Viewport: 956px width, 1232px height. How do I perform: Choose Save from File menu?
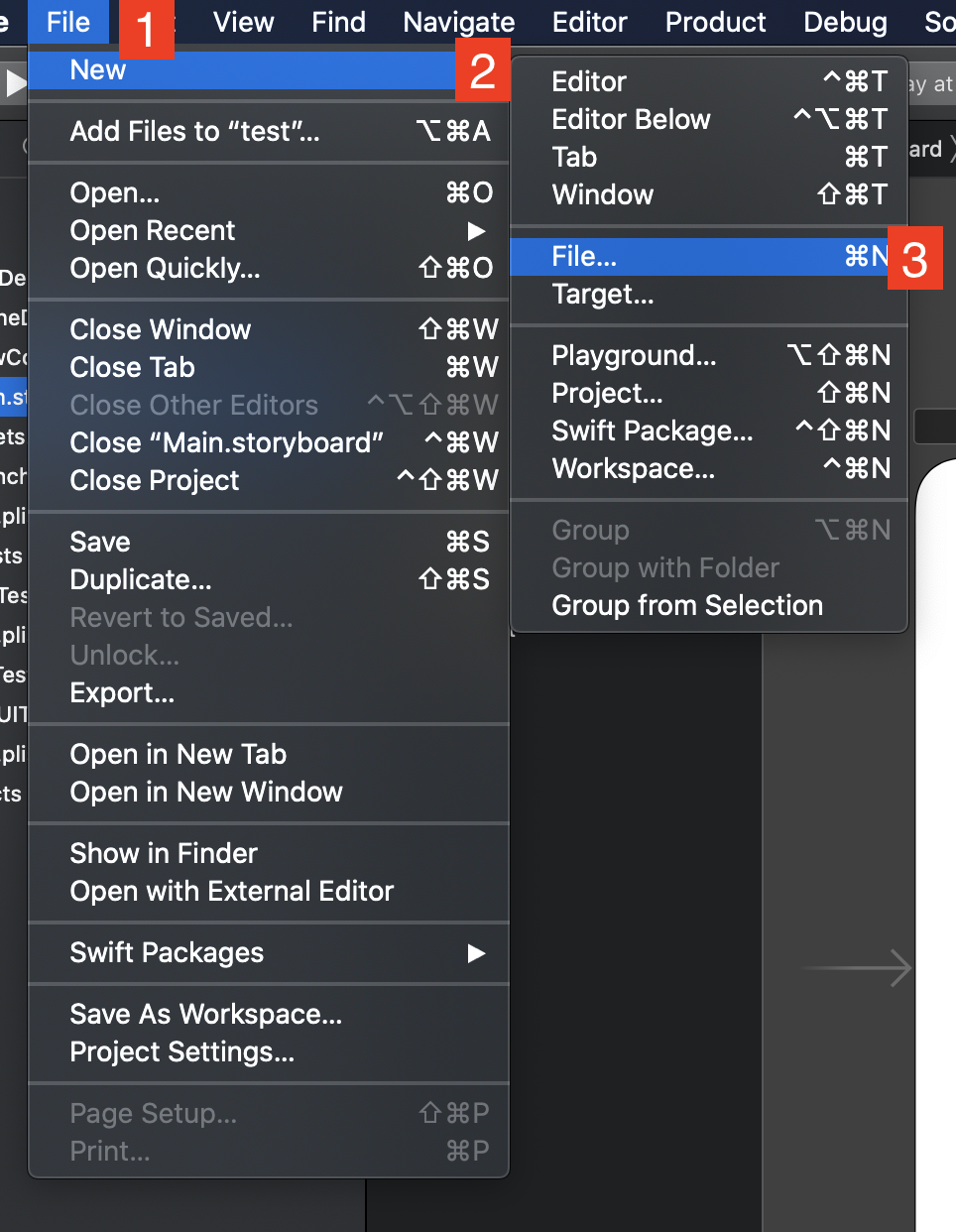(269, 542)
